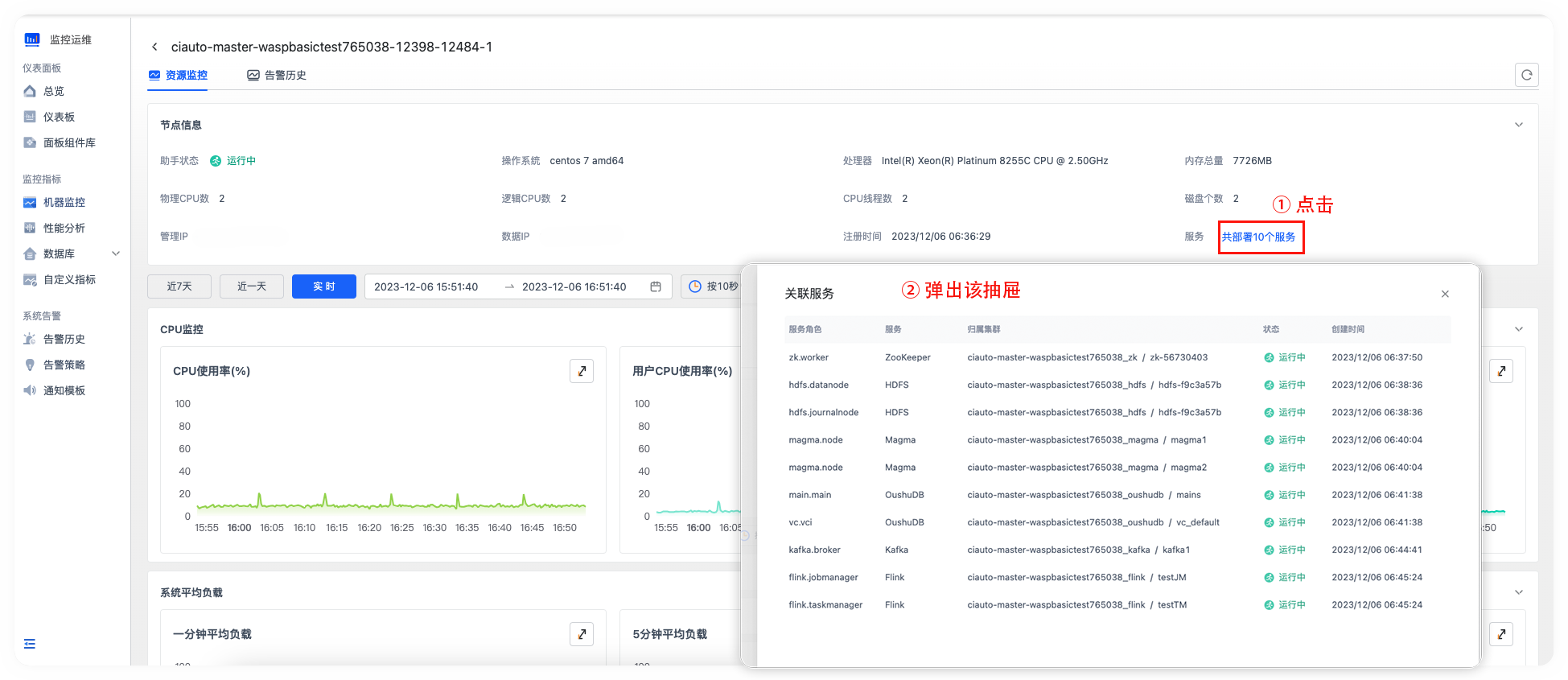
Task: Click the cluster path ending vc_default
Action: tap(1093, 523)
